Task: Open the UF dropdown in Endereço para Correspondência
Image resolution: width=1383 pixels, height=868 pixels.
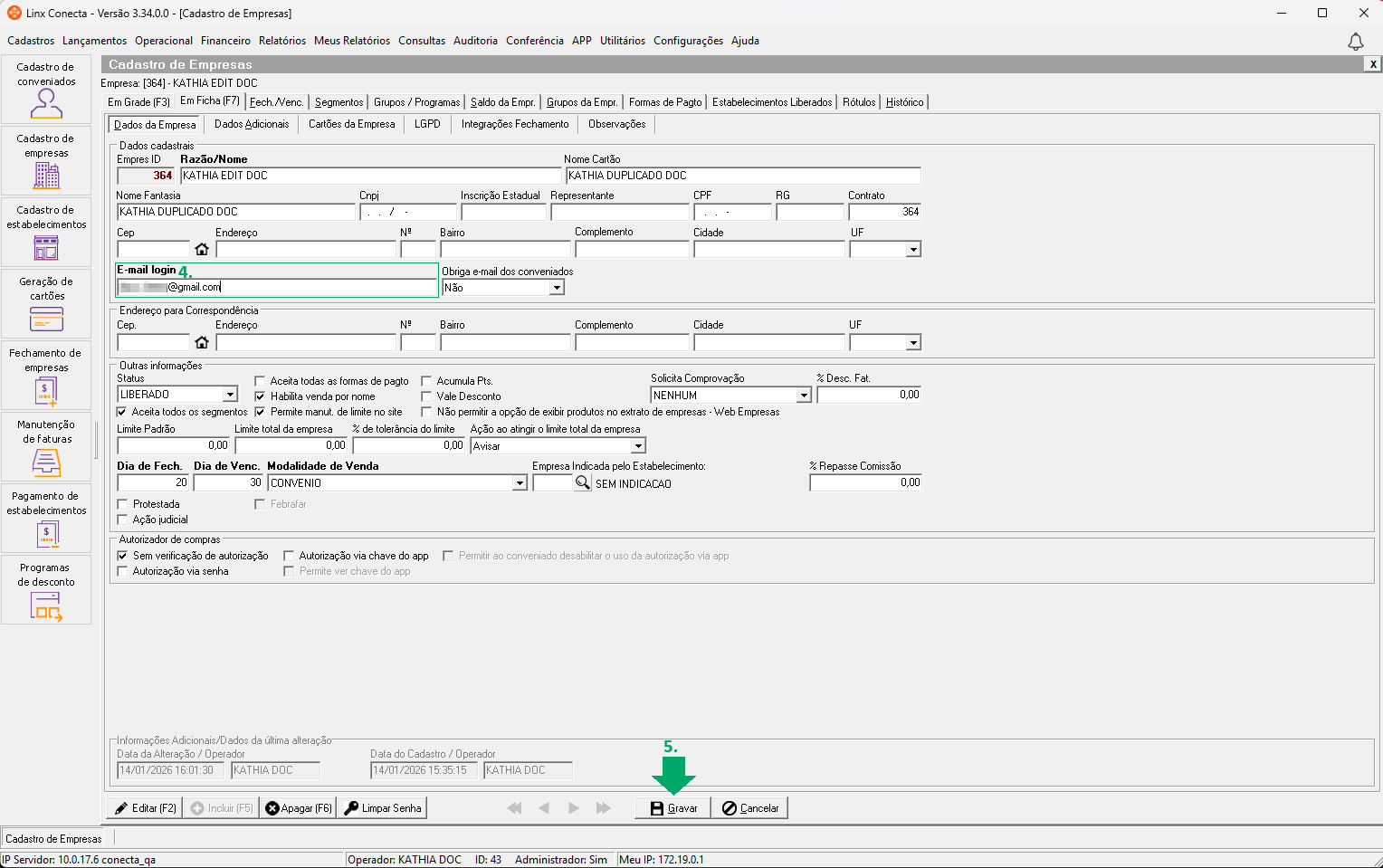Action: point(913,342)
